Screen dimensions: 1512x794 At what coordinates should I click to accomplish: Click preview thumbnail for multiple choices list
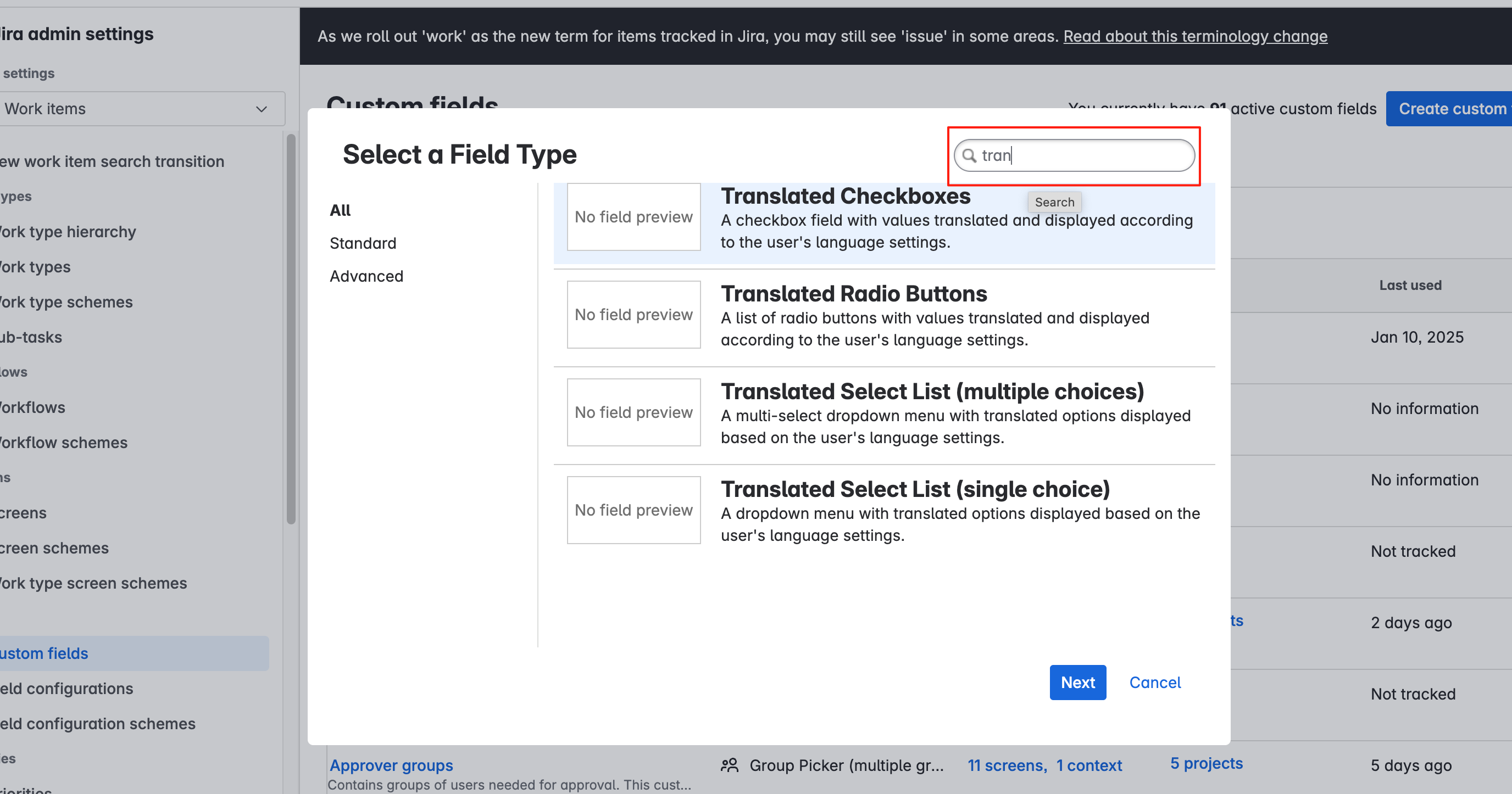[x=633, y=412]
